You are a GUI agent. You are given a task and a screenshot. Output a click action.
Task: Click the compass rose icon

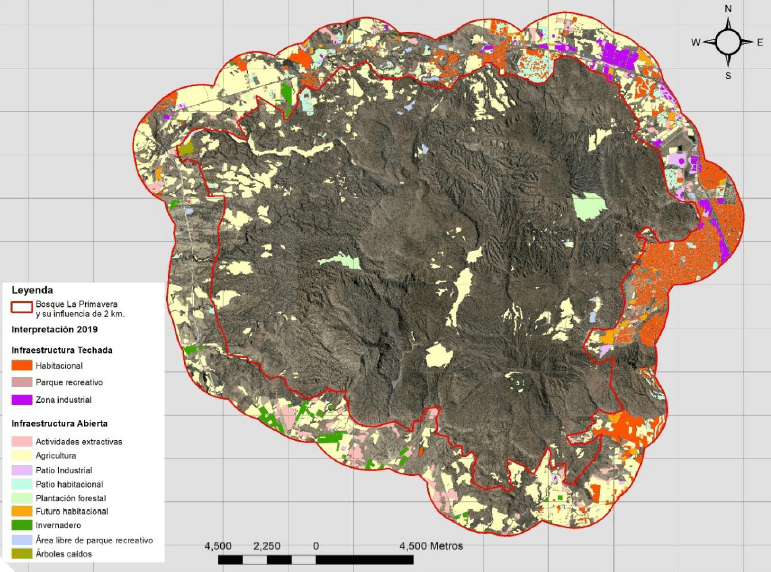[728, 41]
